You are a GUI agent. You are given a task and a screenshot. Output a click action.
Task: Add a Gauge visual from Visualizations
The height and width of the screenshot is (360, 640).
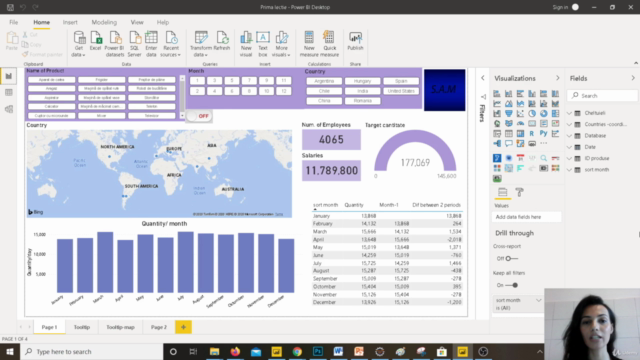[x=520, y=123]
